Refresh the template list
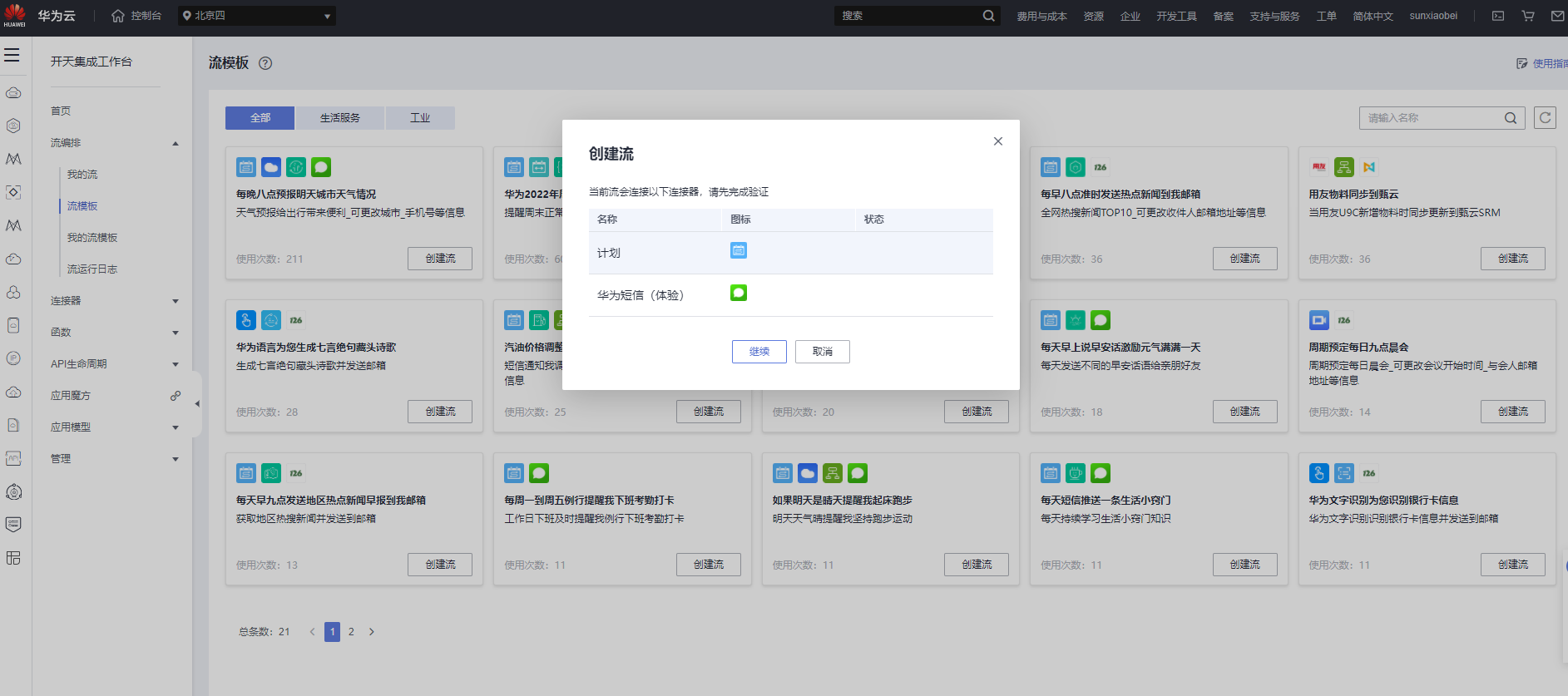Screen dimensions: 1568x696 [x=1546, y=118]
